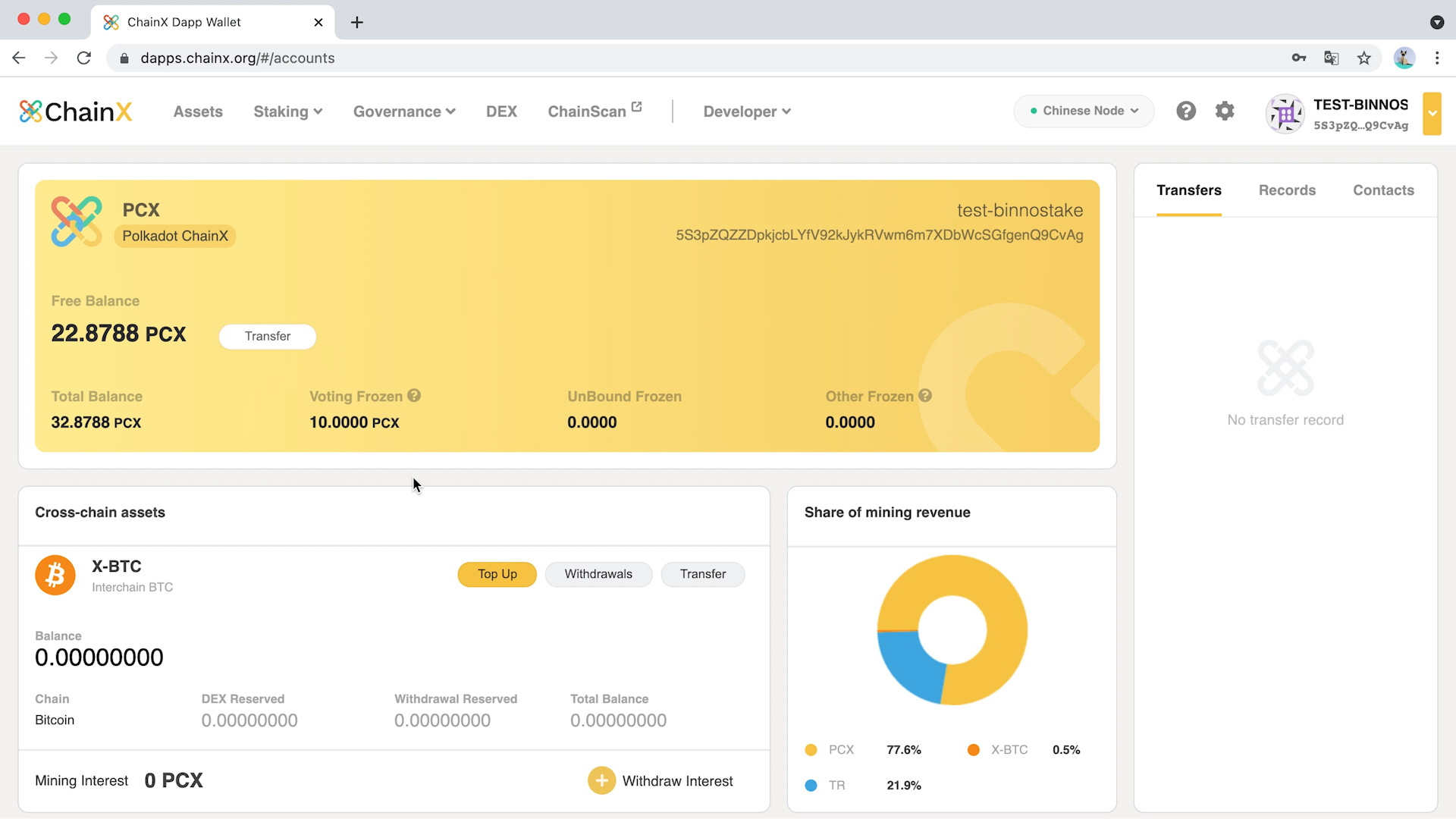Screen dimensions: 1456x819
Task: Open the DEX page
Action: coord(501,111)
